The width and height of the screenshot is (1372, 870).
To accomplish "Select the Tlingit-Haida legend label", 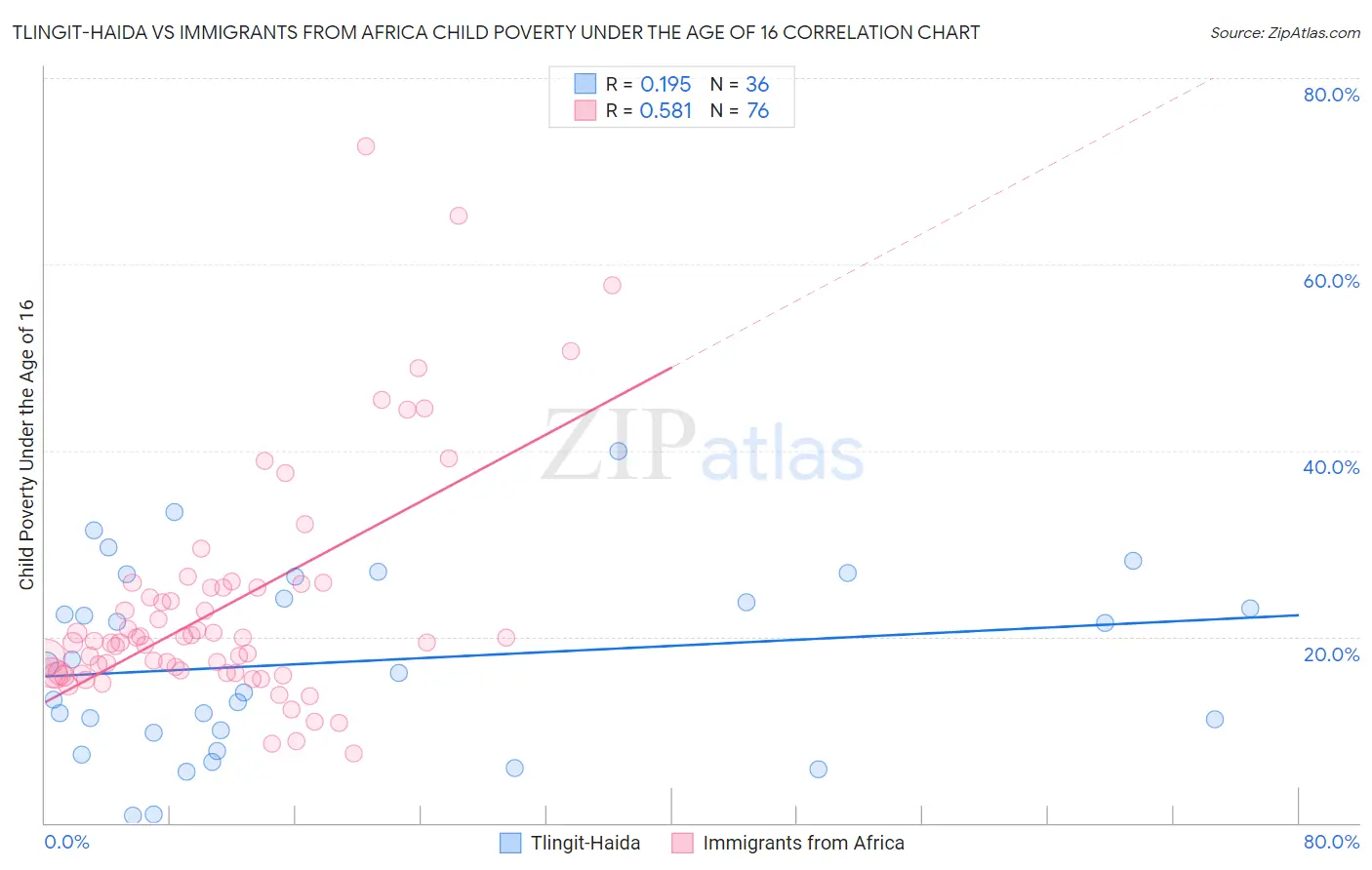I will [585, 843].
